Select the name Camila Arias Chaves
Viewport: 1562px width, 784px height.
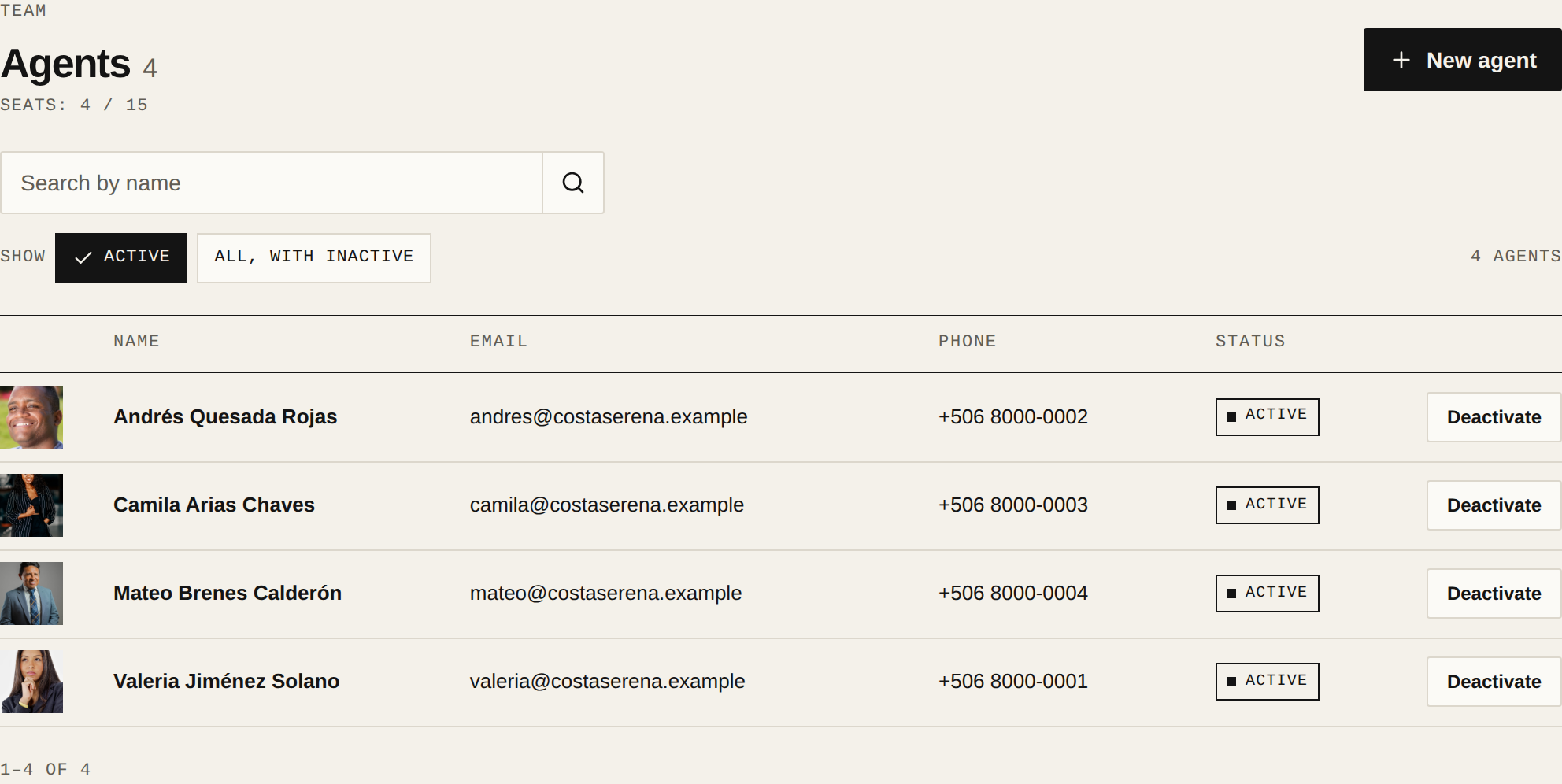click(214, 505)
